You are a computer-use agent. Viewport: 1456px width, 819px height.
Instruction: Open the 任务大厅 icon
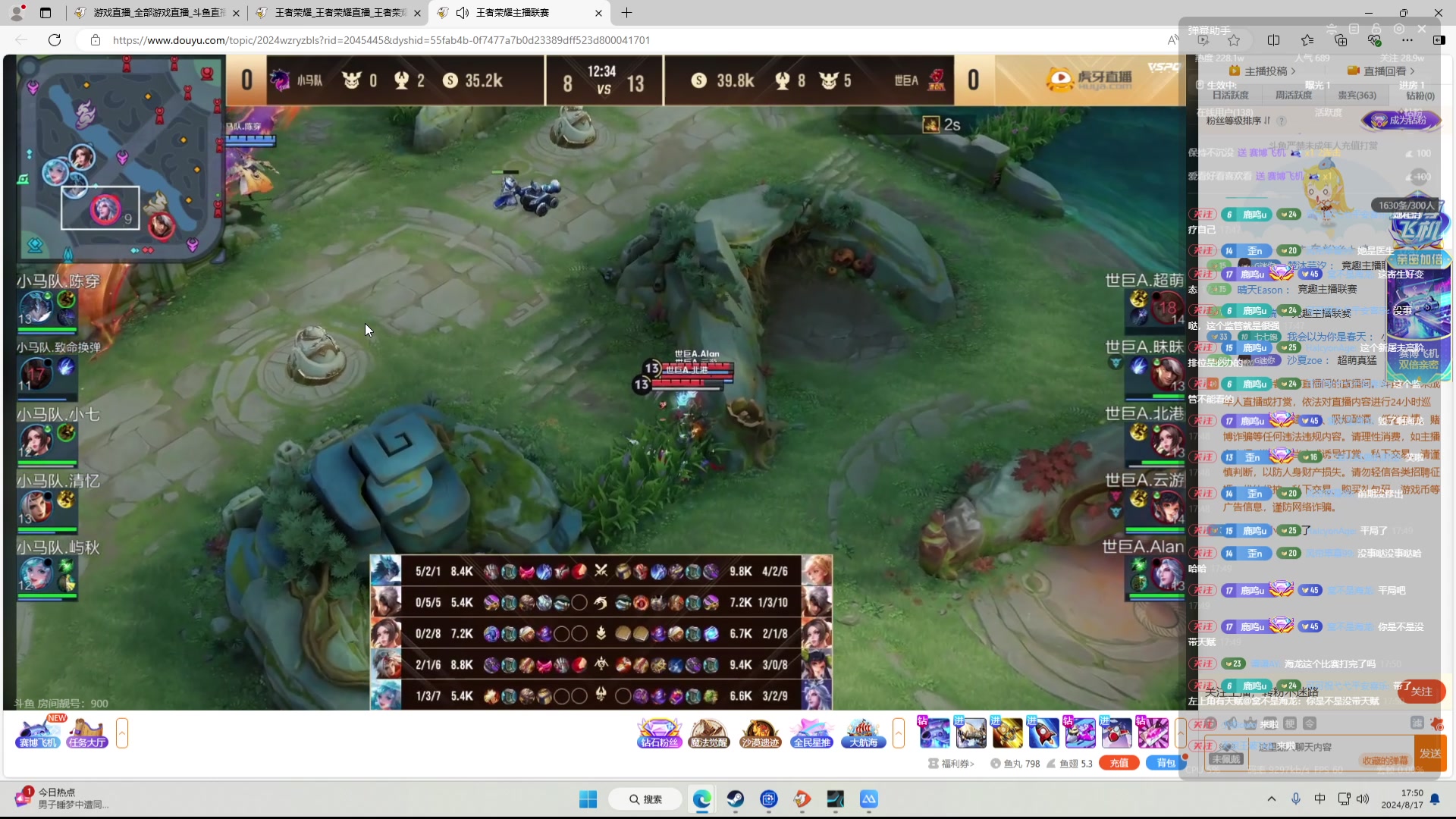(x=86, y=733)
